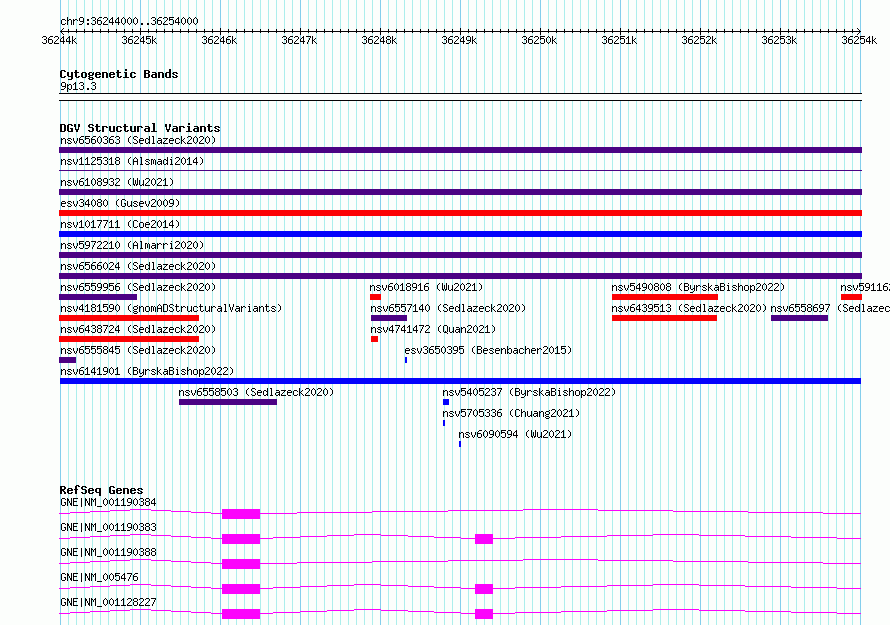The width and height of the screenshot is (890, 625).
Task: Open nsv5972210 (Almarri2020) variant label
Action: click(x=132, y=245)
